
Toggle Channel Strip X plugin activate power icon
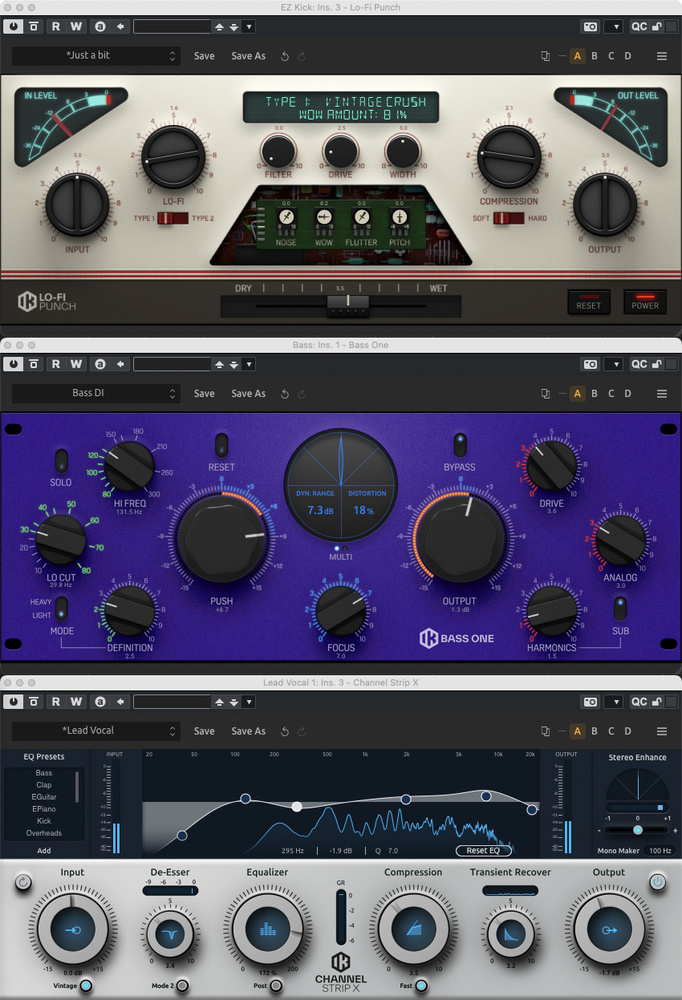click(13, 702)
